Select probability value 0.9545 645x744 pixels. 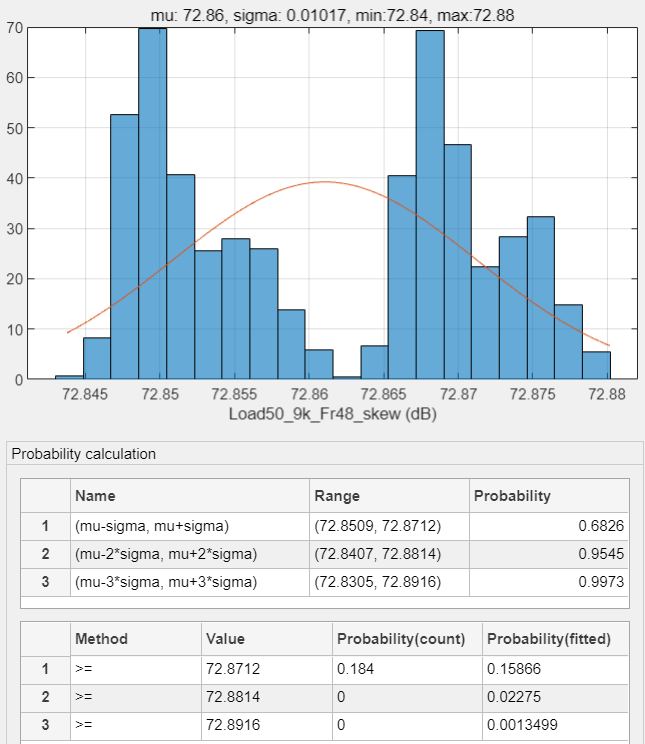click(x=549, y=554)
